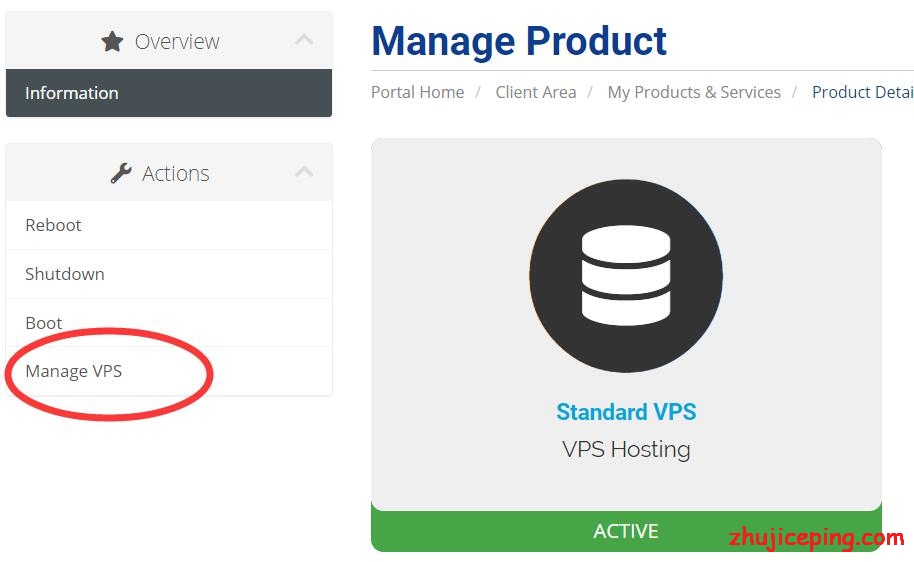The width and height of the screenshot is (914, 562).
Task: Select Shutdown in the Actions panel
Action: point(169,274)
